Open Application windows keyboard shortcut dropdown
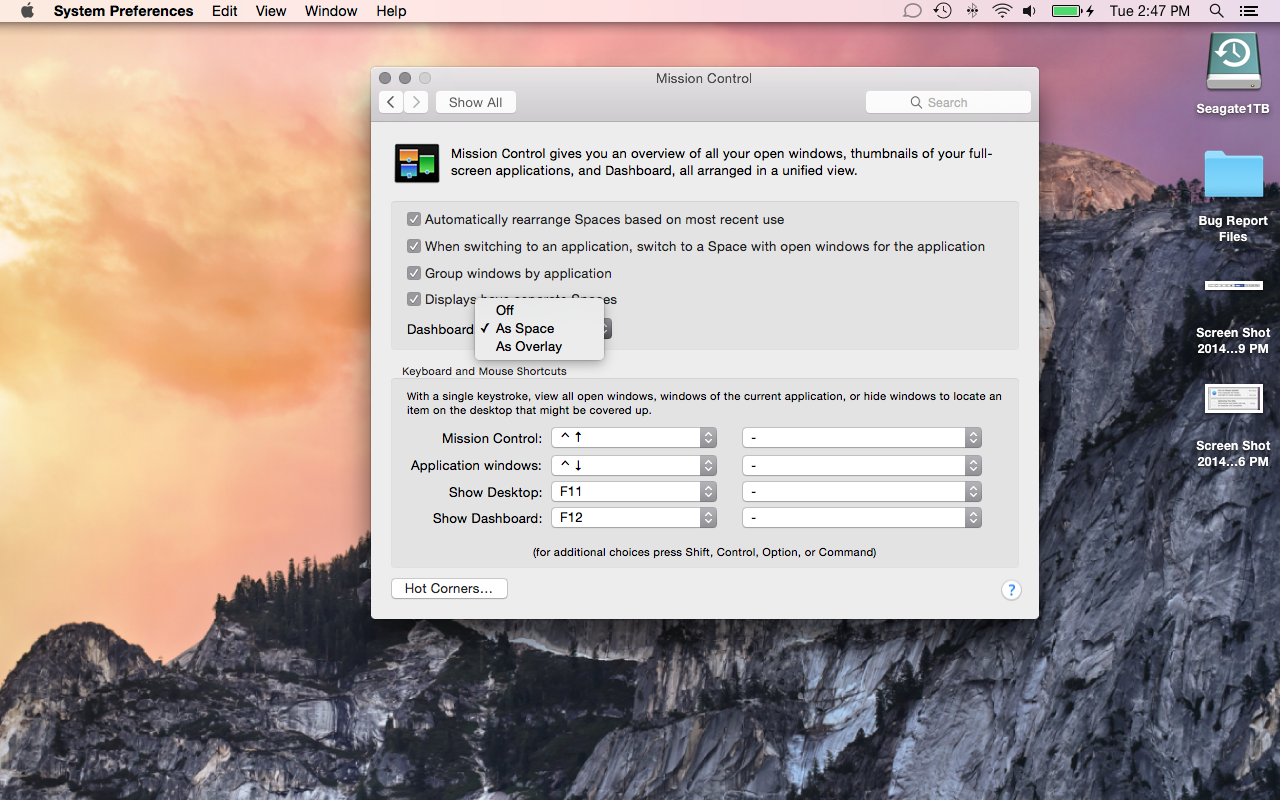 [x=635, y=465]
